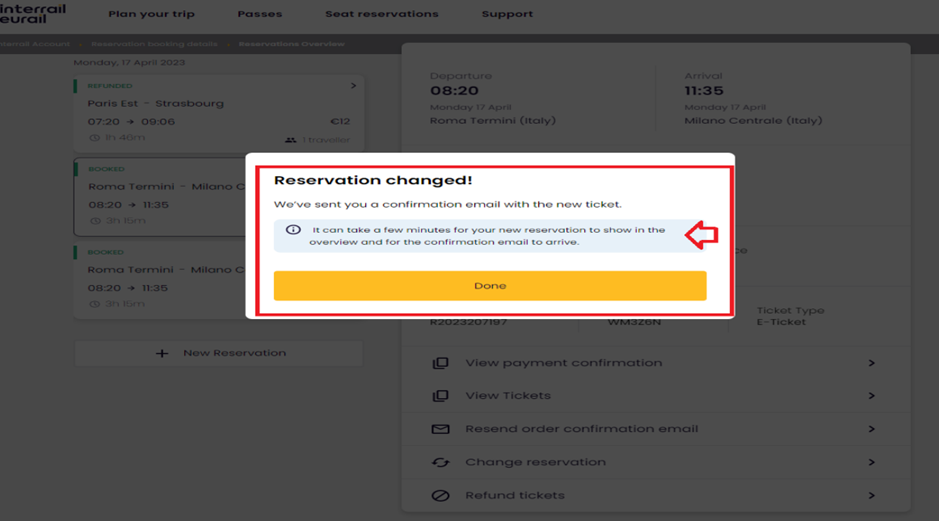Click the plus icon for New Reservation
Image resolution: width=939 pixels, height=521 pixels.
pos(162,353)
